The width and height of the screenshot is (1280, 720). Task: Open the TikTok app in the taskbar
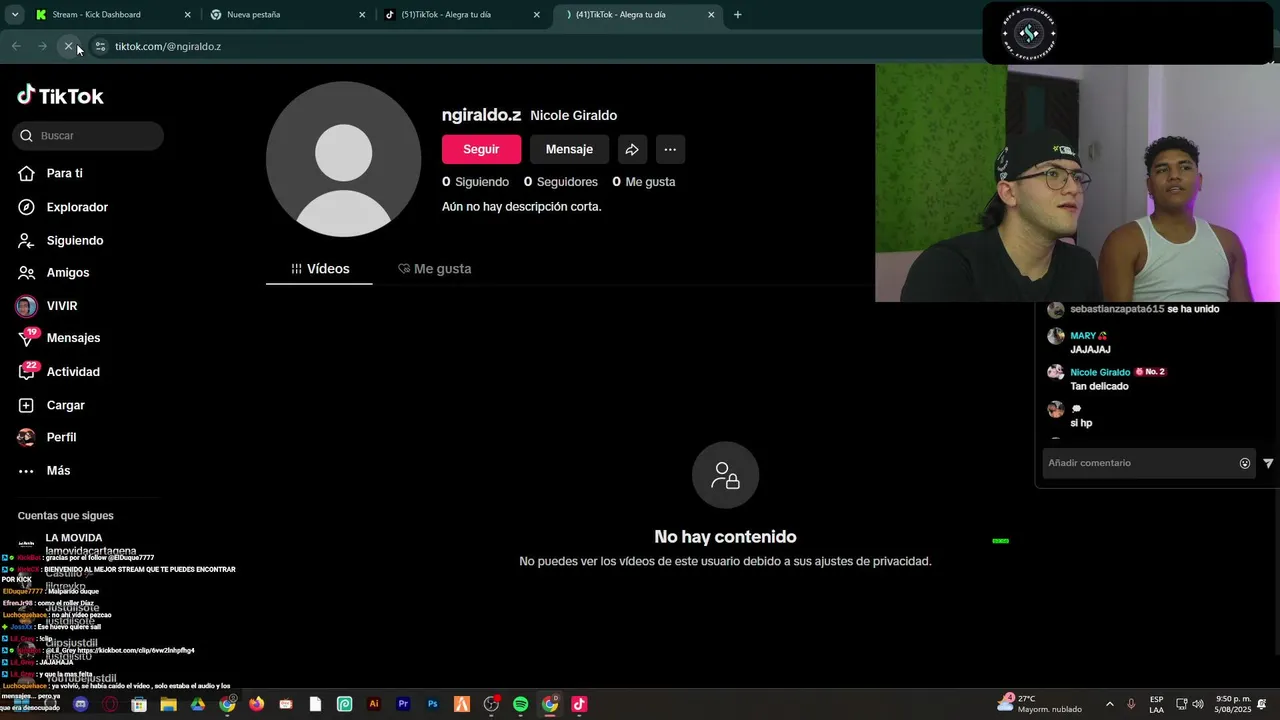[579, 704]
